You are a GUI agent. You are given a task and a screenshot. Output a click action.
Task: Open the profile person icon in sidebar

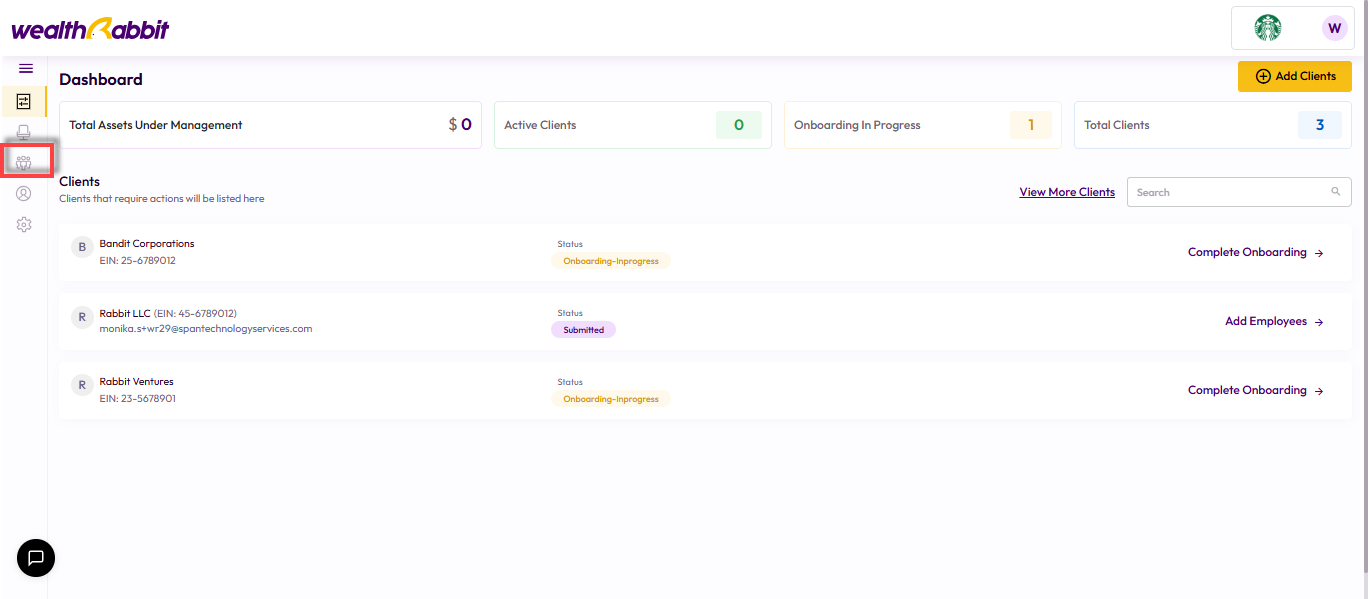(x=24, y=194)
